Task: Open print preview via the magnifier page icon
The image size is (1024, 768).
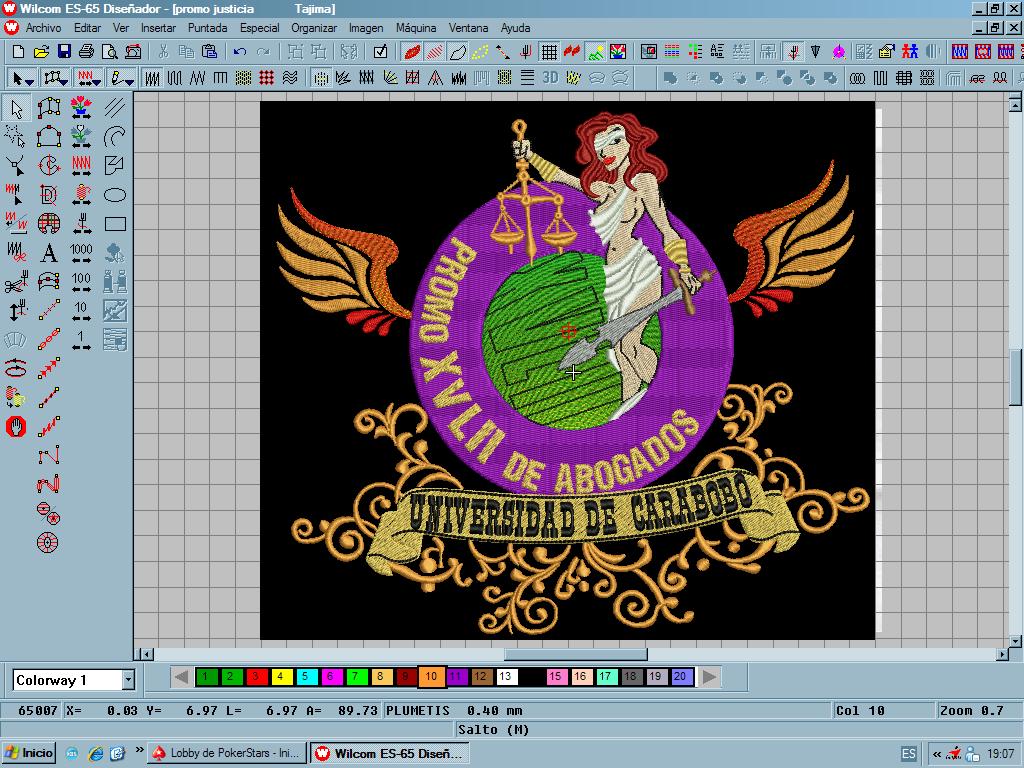Action: click(110, 52)
